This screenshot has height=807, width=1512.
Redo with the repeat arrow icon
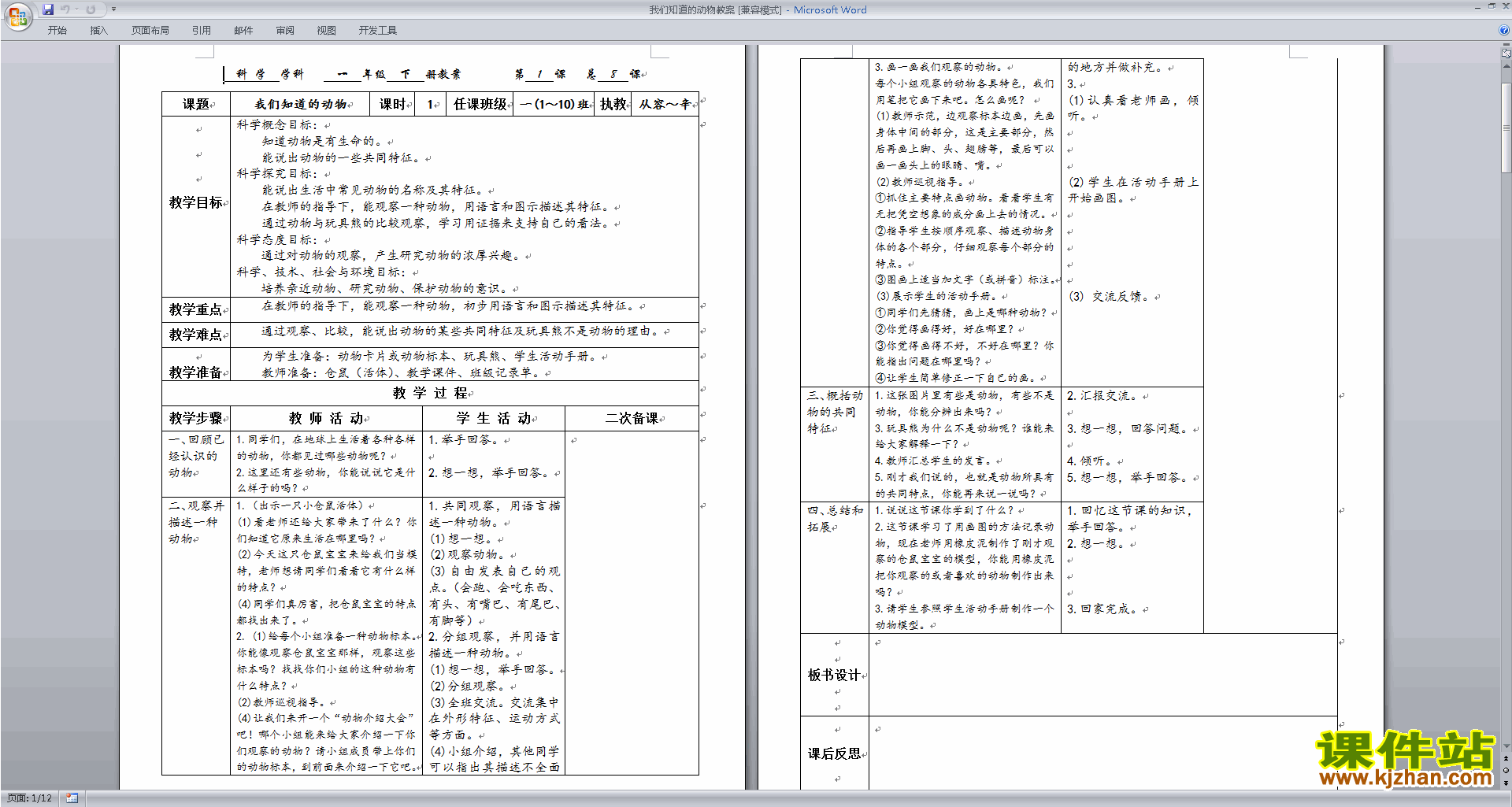click(x=91, y=9)
